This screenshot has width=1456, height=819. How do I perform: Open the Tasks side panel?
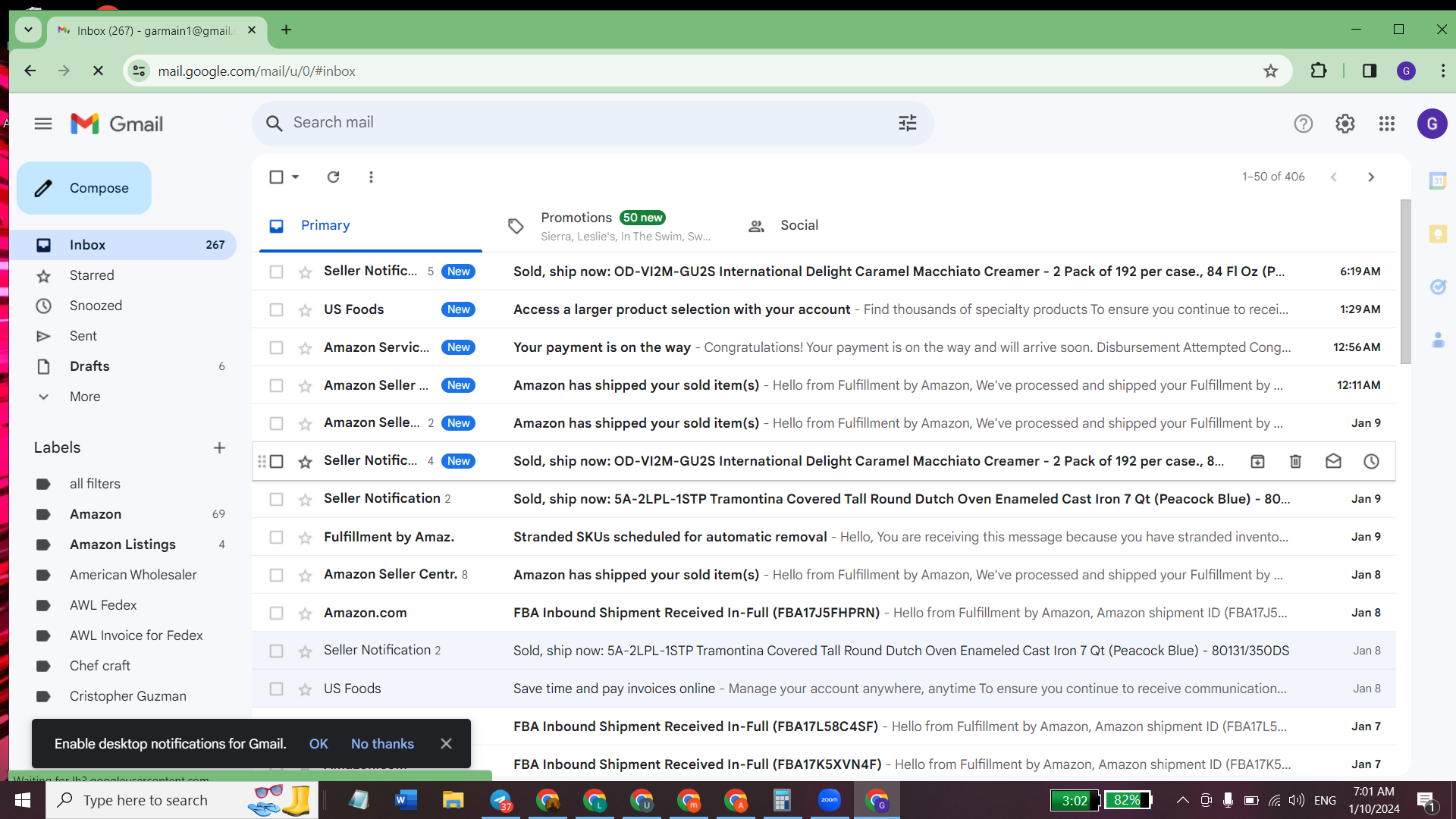tap(1438, 287)
